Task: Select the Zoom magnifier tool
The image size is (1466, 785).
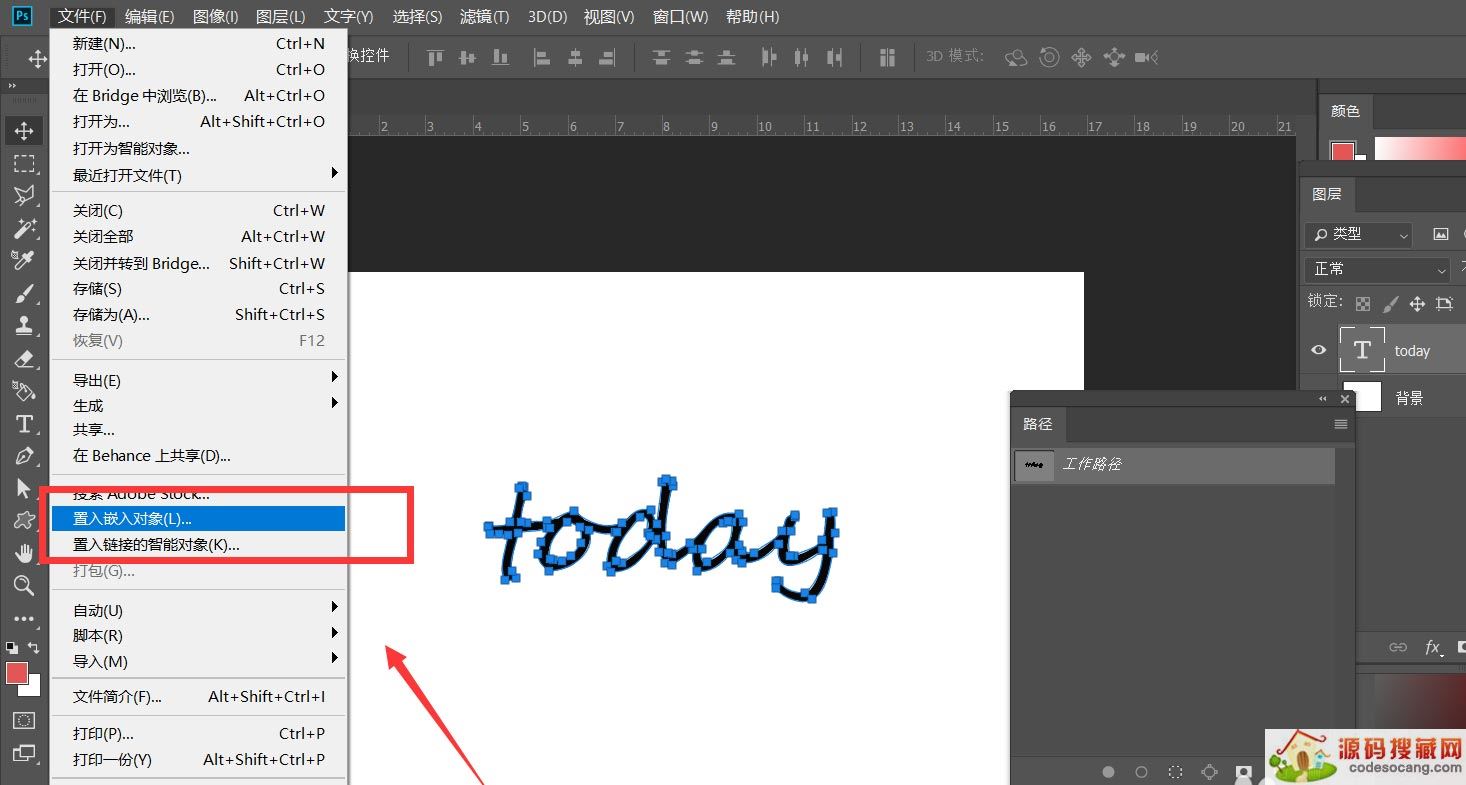Action: tap(24, 586)
